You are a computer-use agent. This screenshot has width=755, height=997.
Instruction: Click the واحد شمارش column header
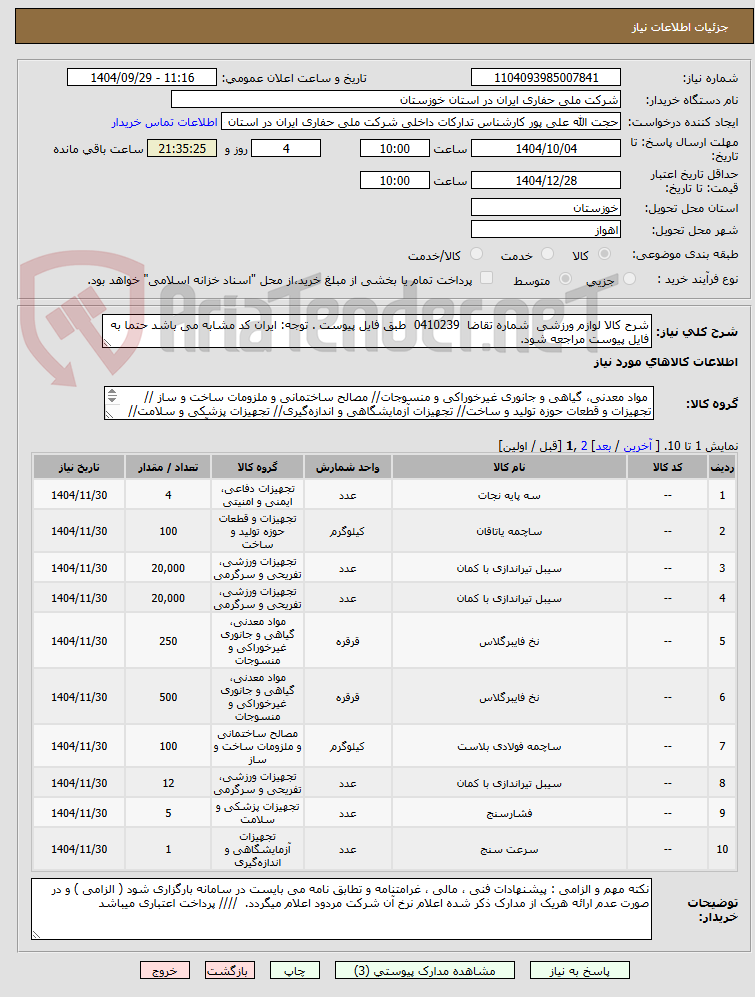point(347,467)
